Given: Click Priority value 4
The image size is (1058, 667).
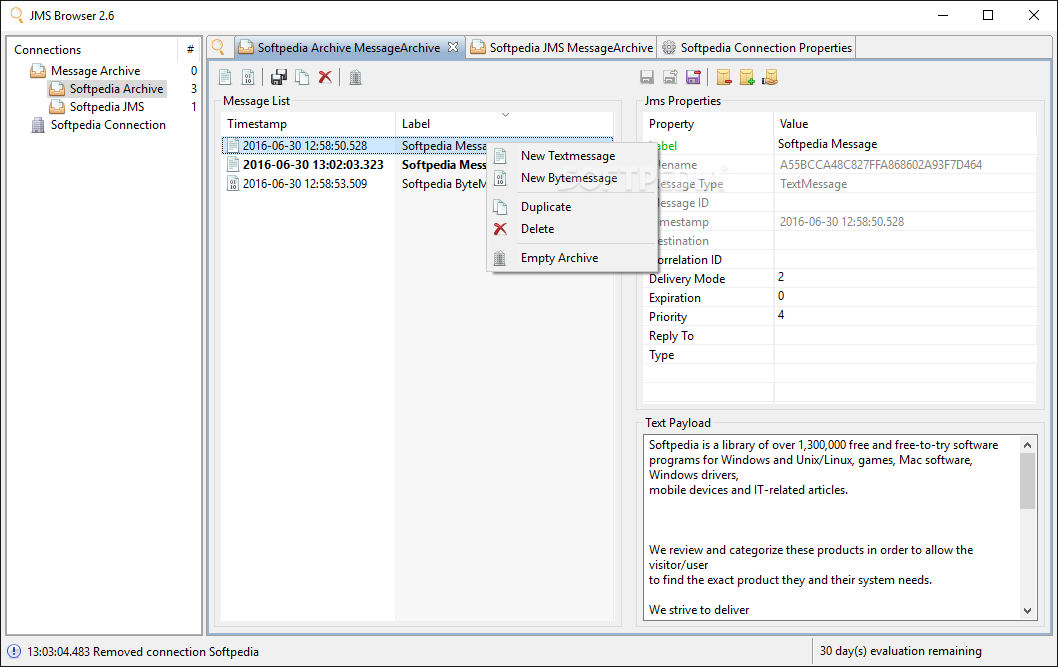Looking at the screenshot, I should pos(781,315).
